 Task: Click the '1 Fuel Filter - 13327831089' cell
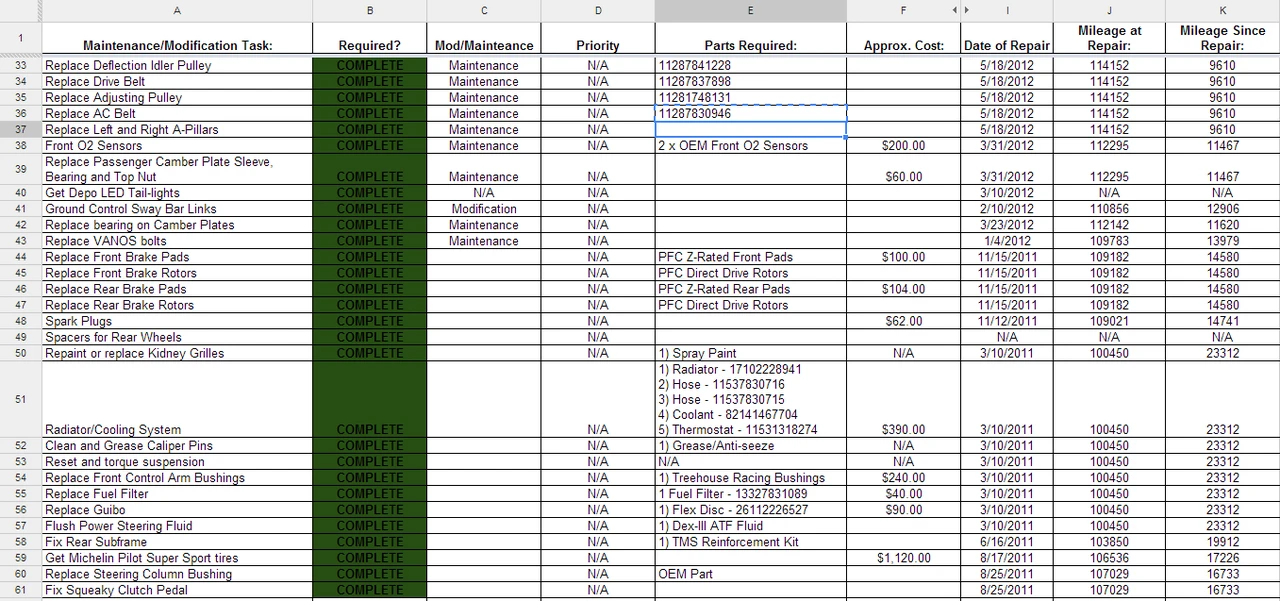pos(751,494)
